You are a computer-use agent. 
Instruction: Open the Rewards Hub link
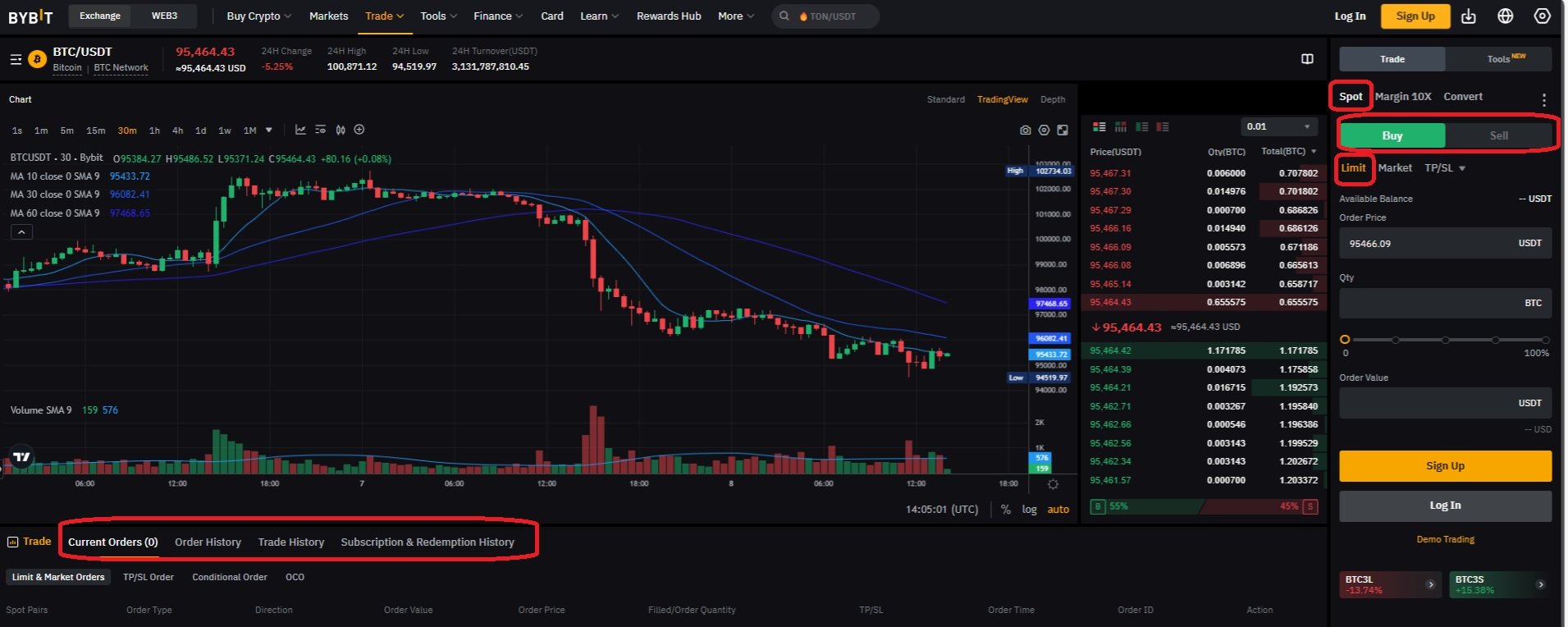pyautogui.click(x=669, y=16)
